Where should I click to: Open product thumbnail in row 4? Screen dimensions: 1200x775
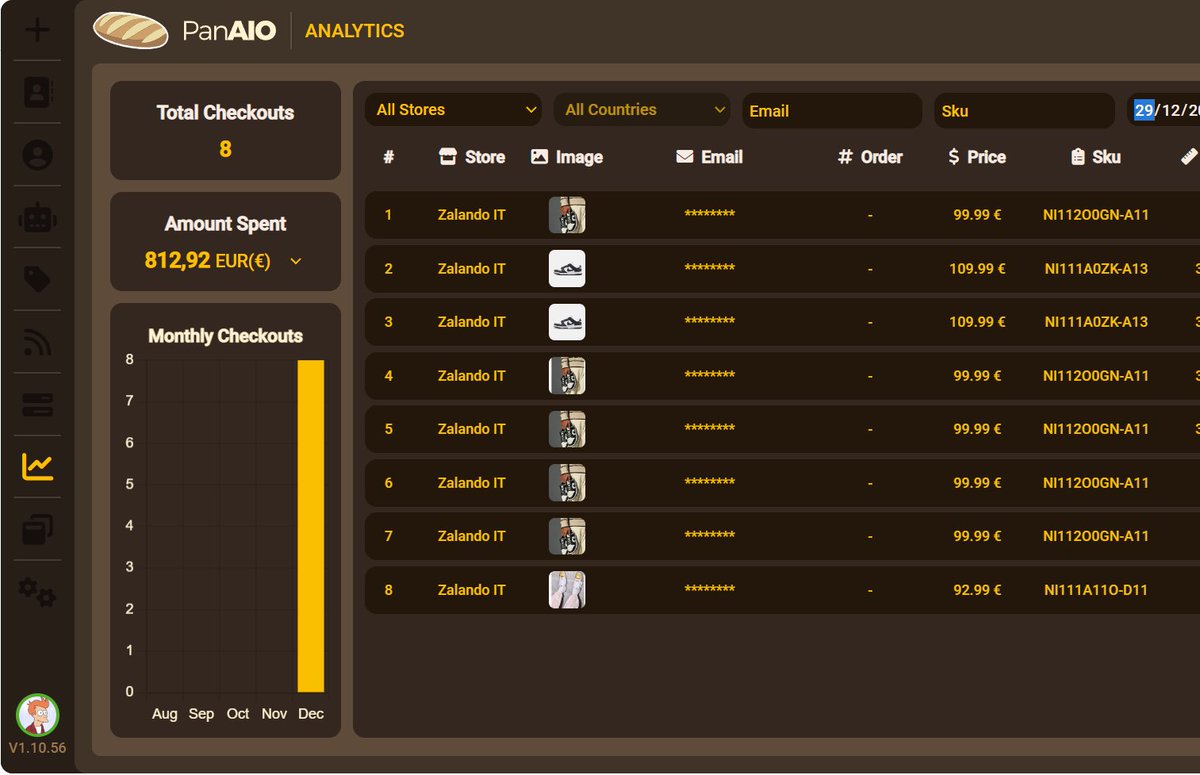click(567, 376)
